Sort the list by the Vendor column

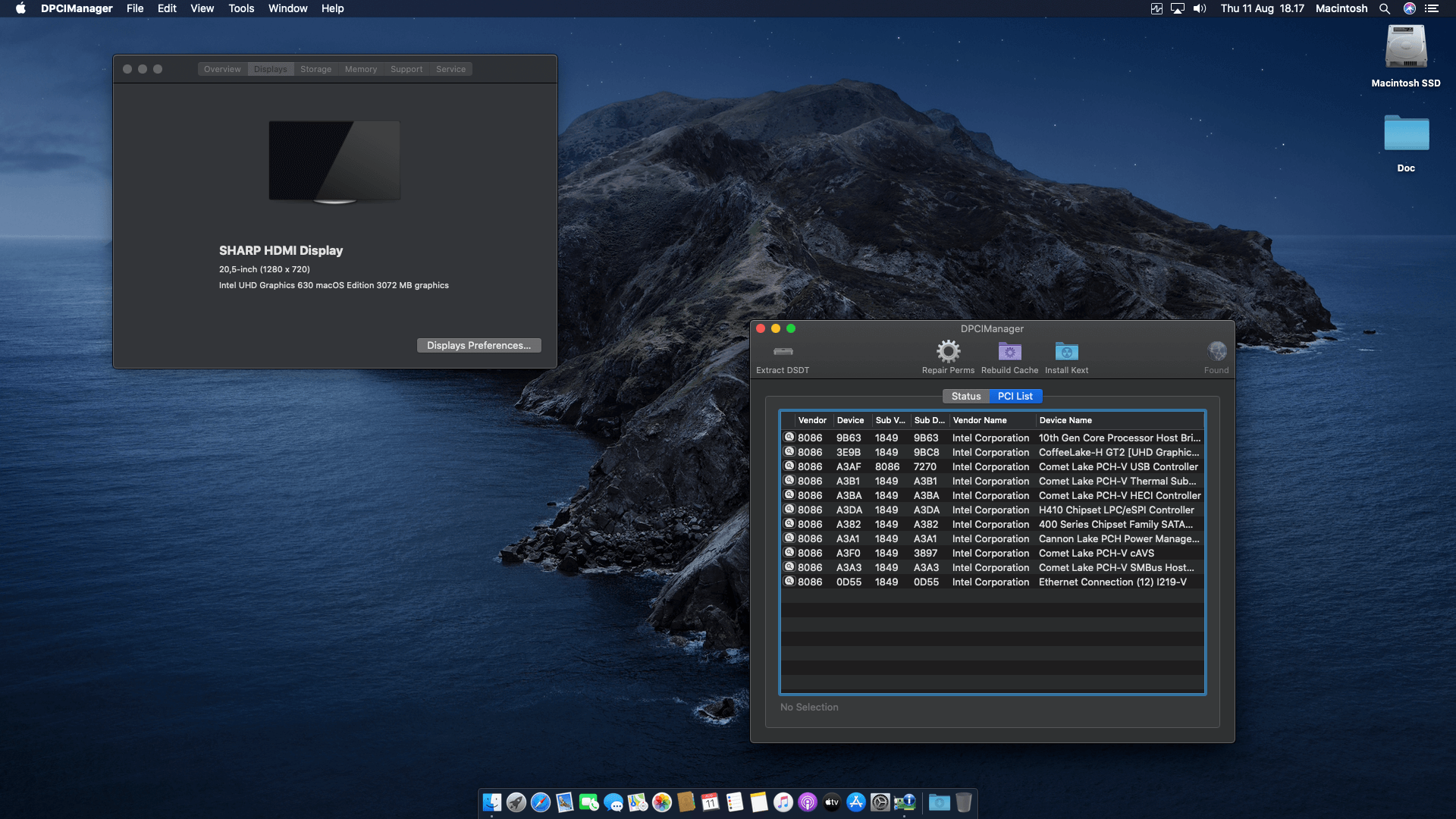pos(811,420)
